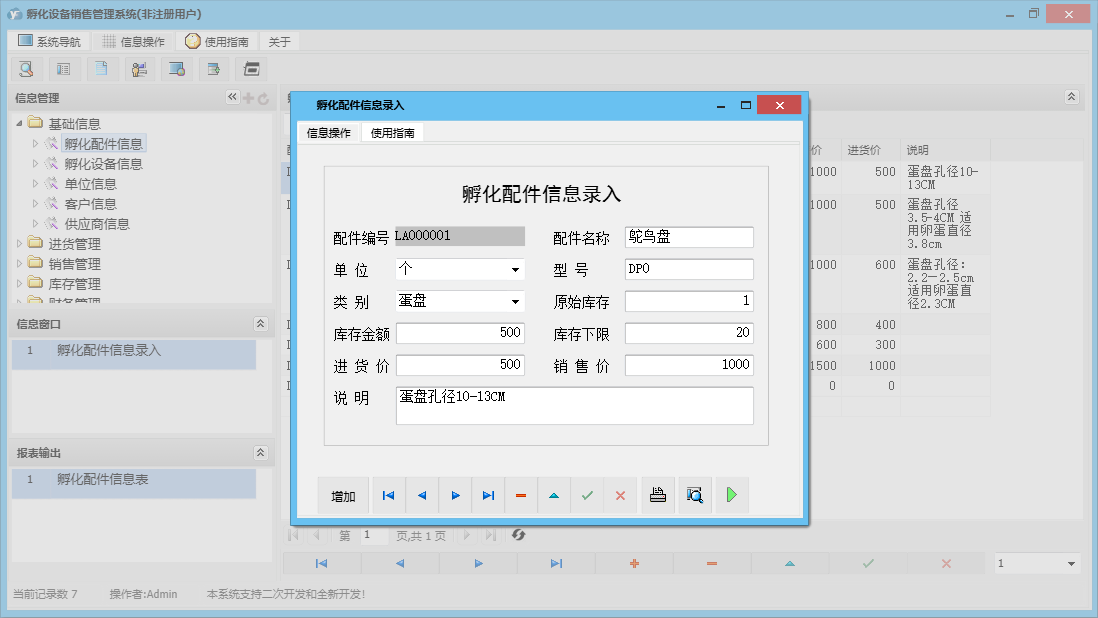This screenshot has width=1098, height=618.
Task: Open the 系统导航 menu
Action: (49, 42)
